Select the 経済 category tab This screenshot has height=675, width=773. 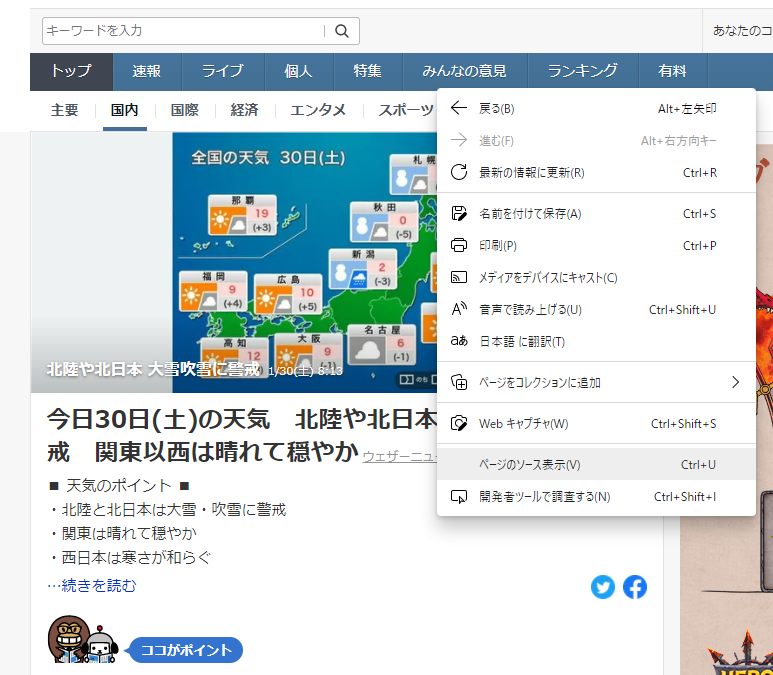[x=244, y=110]
